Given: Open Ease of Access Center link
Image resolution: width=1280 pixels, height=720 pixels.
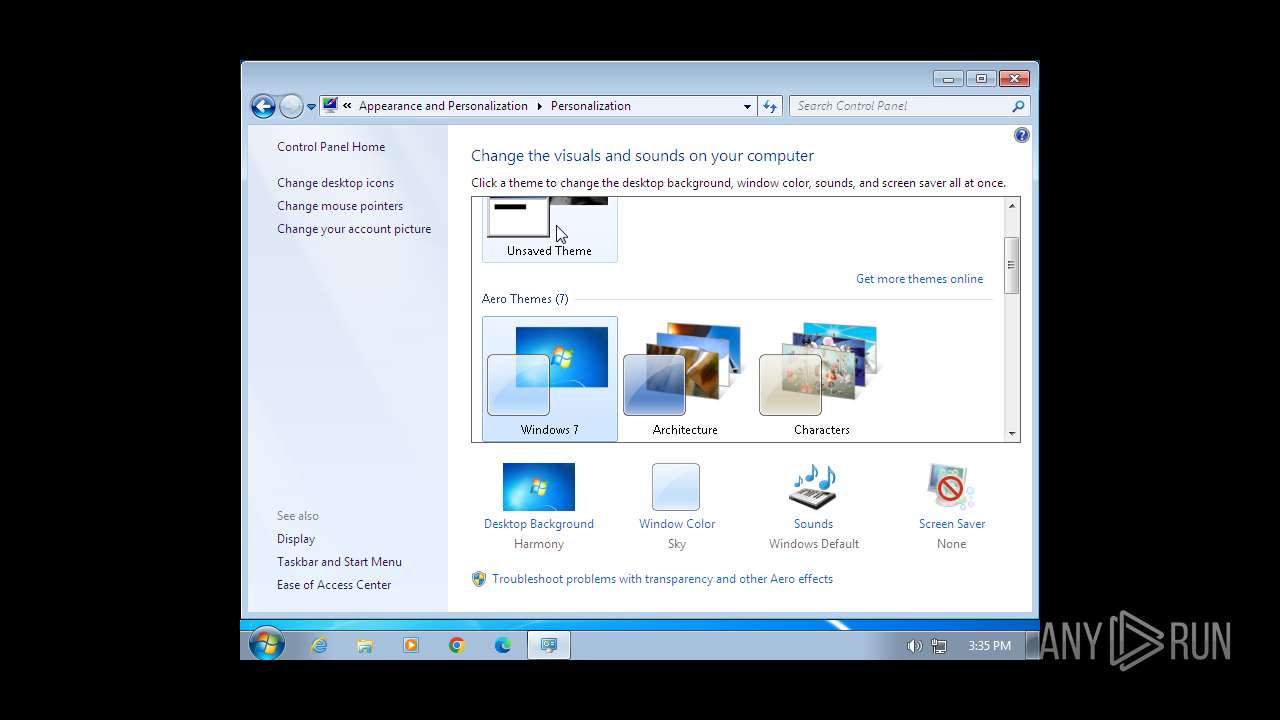Looking at the screenshot, I should [x=334, y=585].
